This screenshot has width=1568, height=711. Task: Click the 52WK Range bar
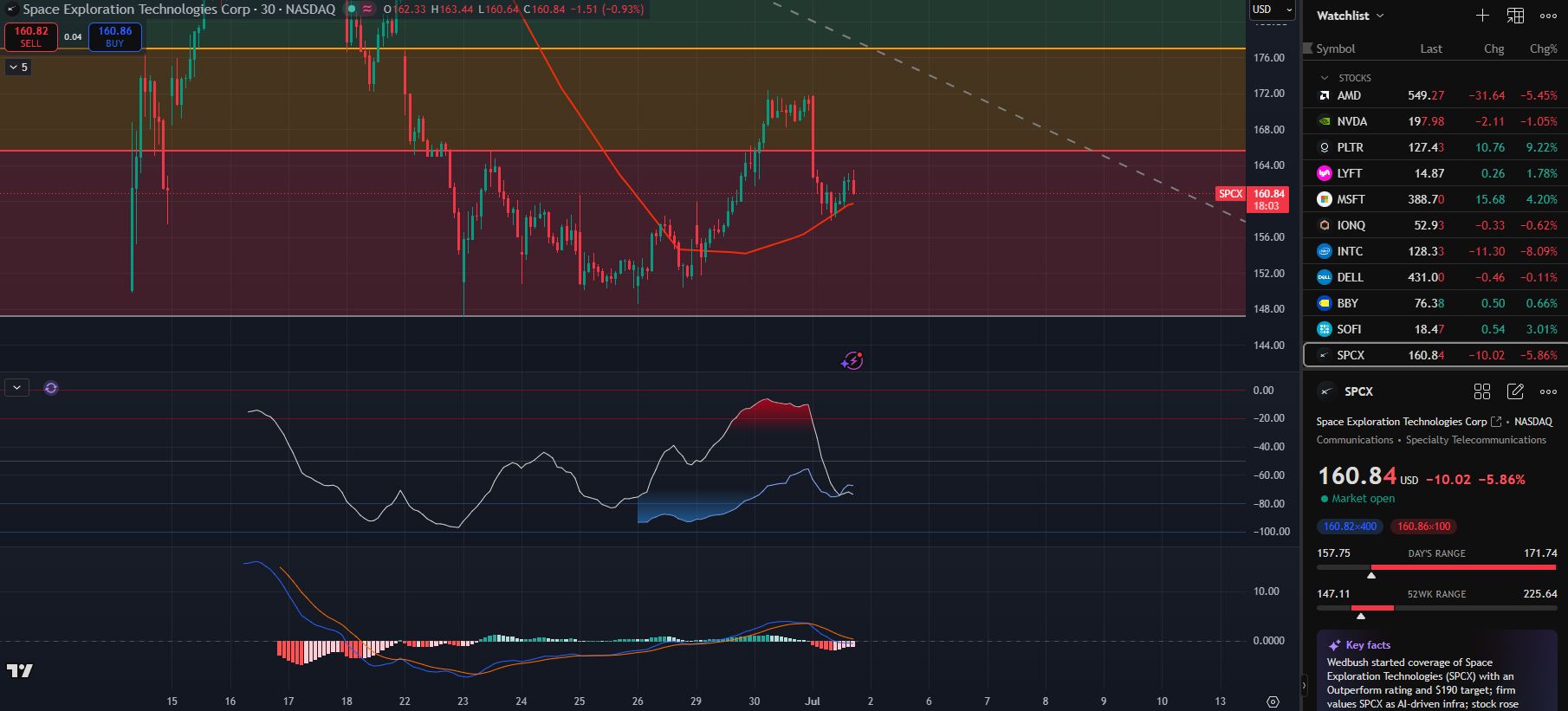(x=1436, y=608)
